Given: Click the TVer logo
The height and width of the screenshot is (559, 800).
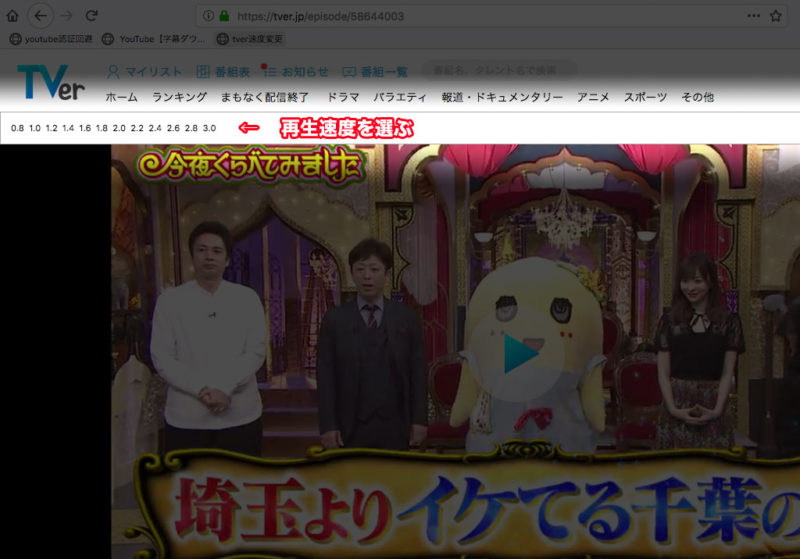Looking at the screenshot, I should click(x=50, y=83).
